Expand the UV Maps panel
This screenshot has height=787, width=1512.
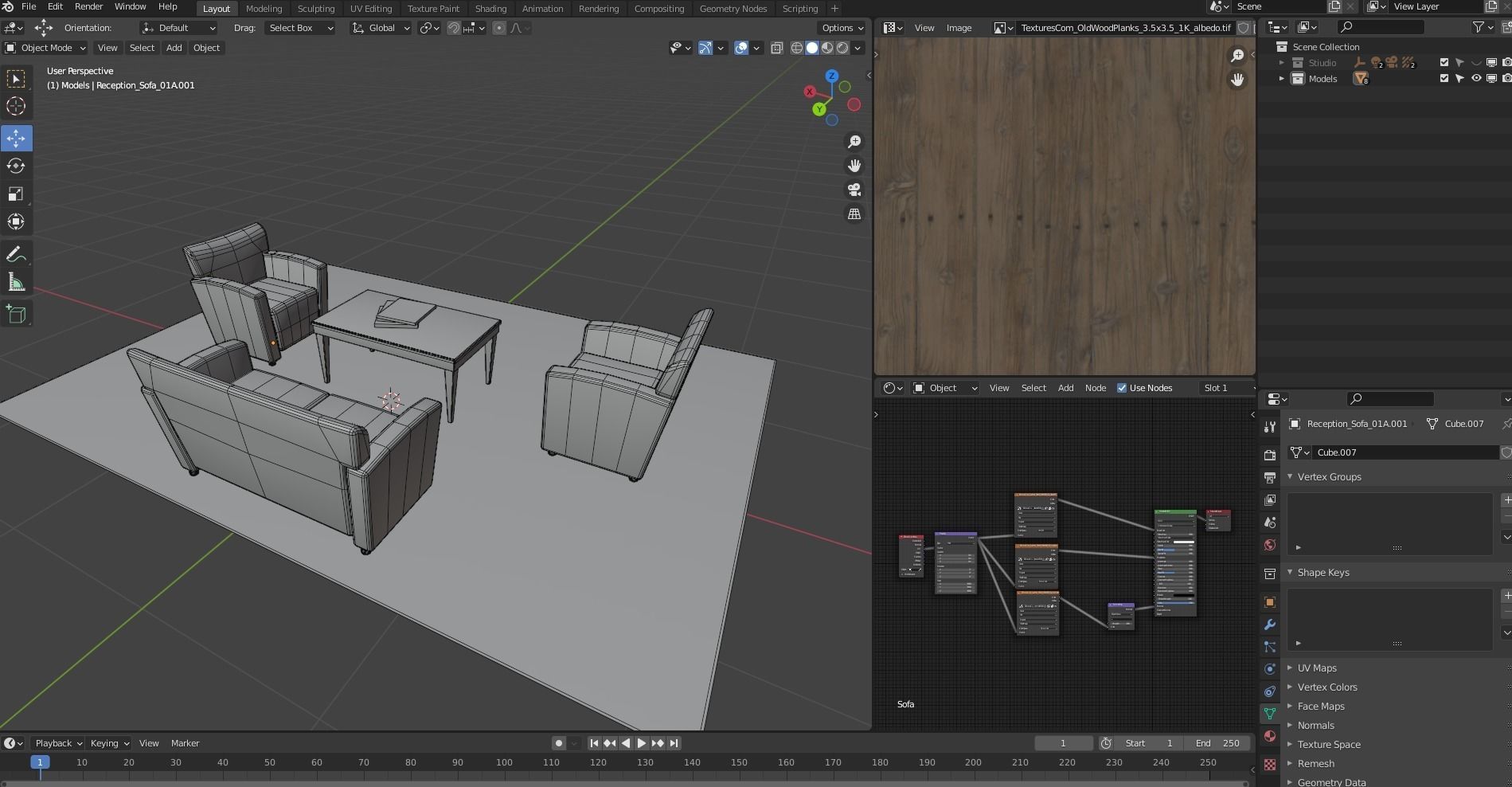tap(1317, 668)
